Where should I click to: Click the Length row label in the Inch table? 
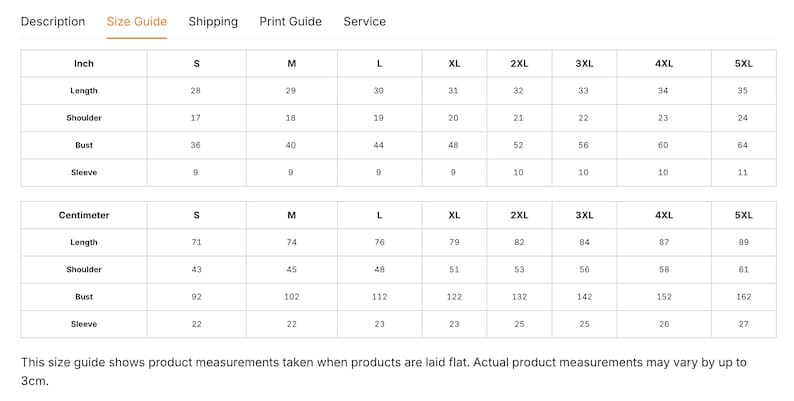[84, 91]
